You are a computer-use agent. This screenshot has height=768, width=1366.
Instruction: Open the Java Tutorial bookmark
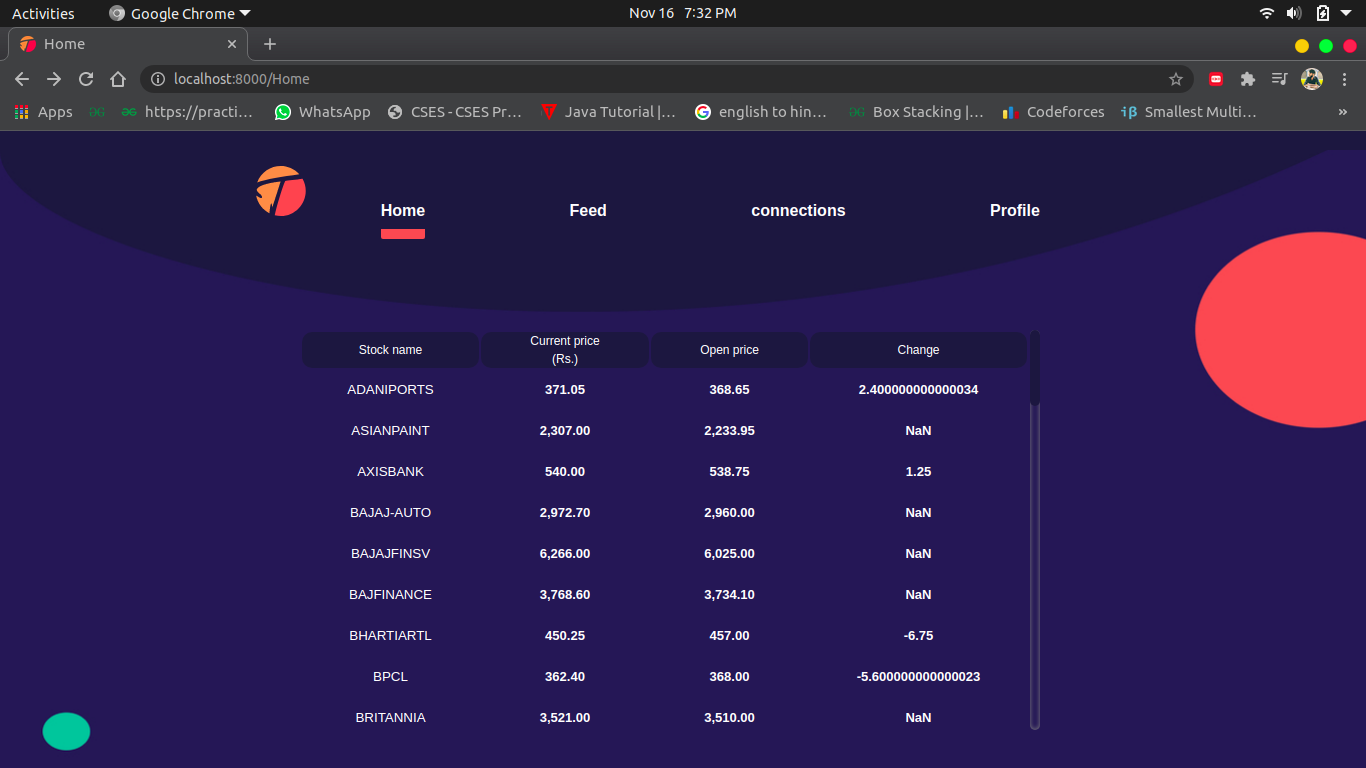coord(608,112)
